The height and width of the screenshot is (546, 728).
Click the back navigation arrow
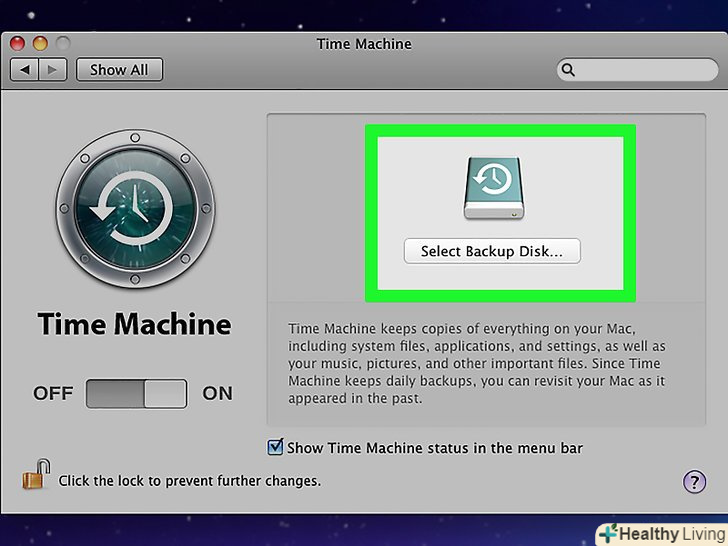pyautogui.click(x=24, y=70)
